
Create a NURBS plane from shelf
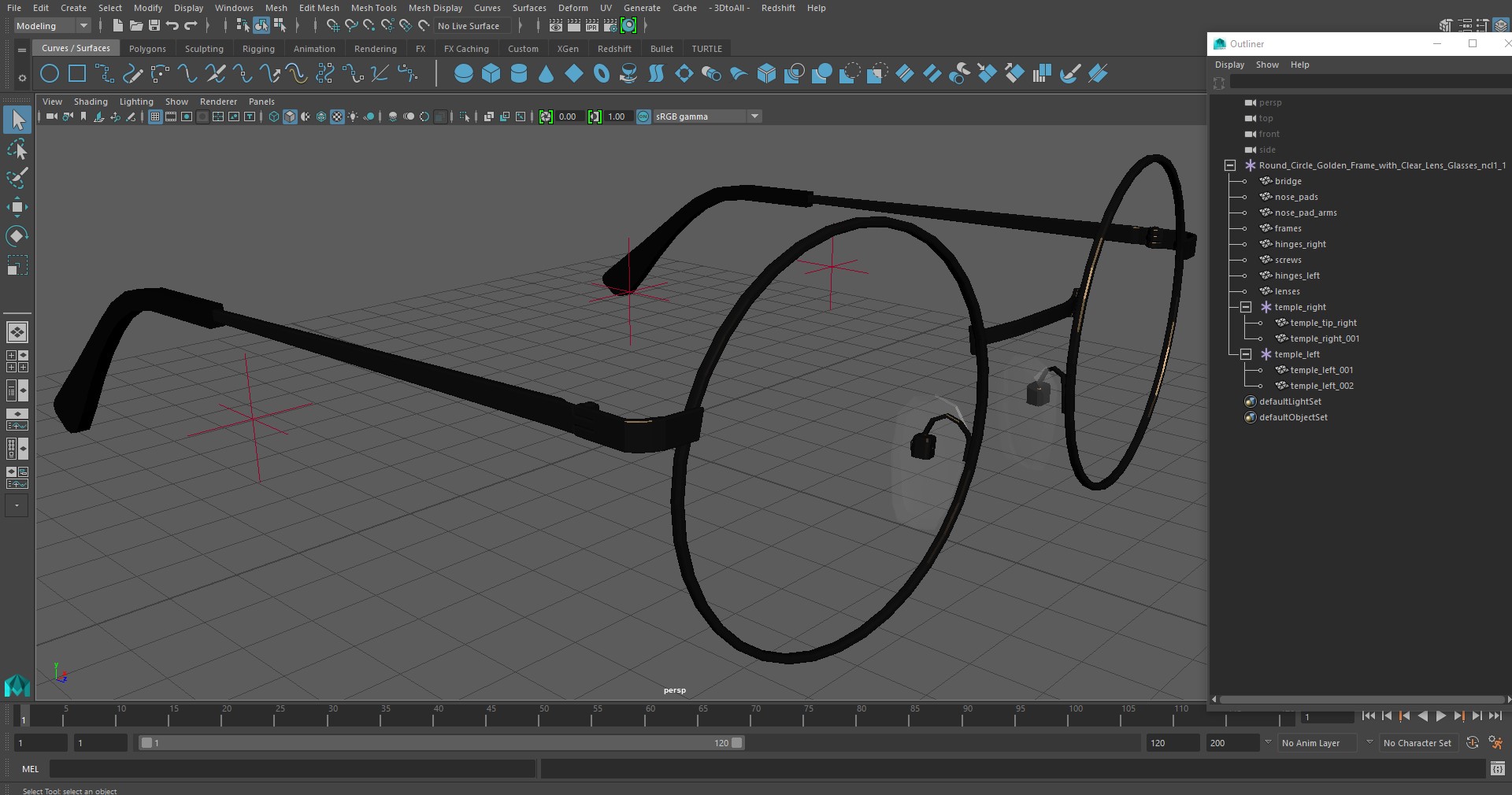pos(574,74)
